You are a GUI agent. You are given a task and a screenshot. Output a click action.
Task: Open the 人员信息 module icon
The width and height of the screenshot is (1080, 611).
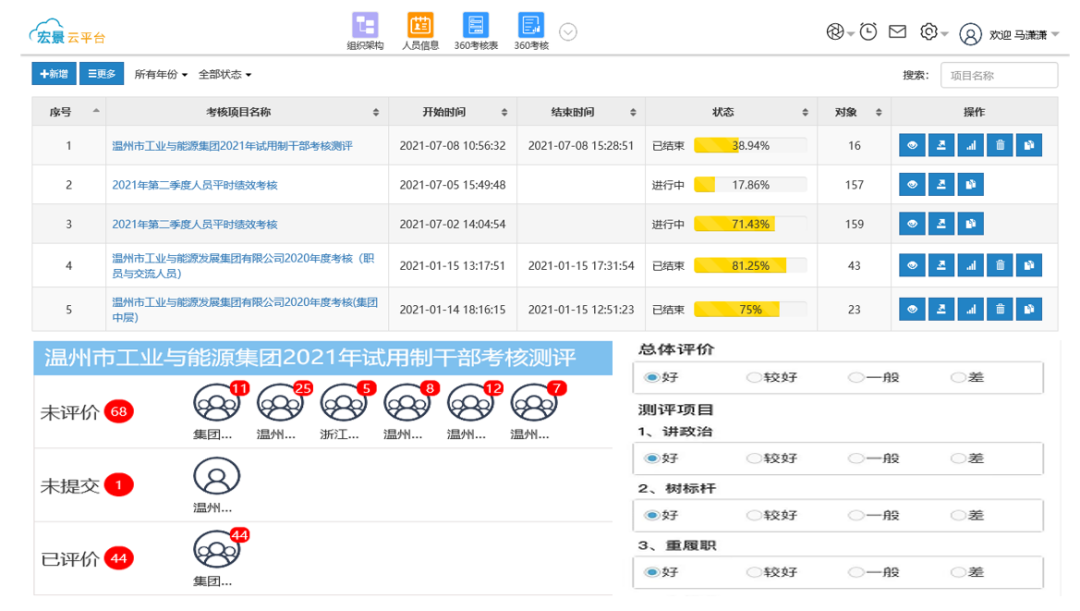(x=420, y=27)
